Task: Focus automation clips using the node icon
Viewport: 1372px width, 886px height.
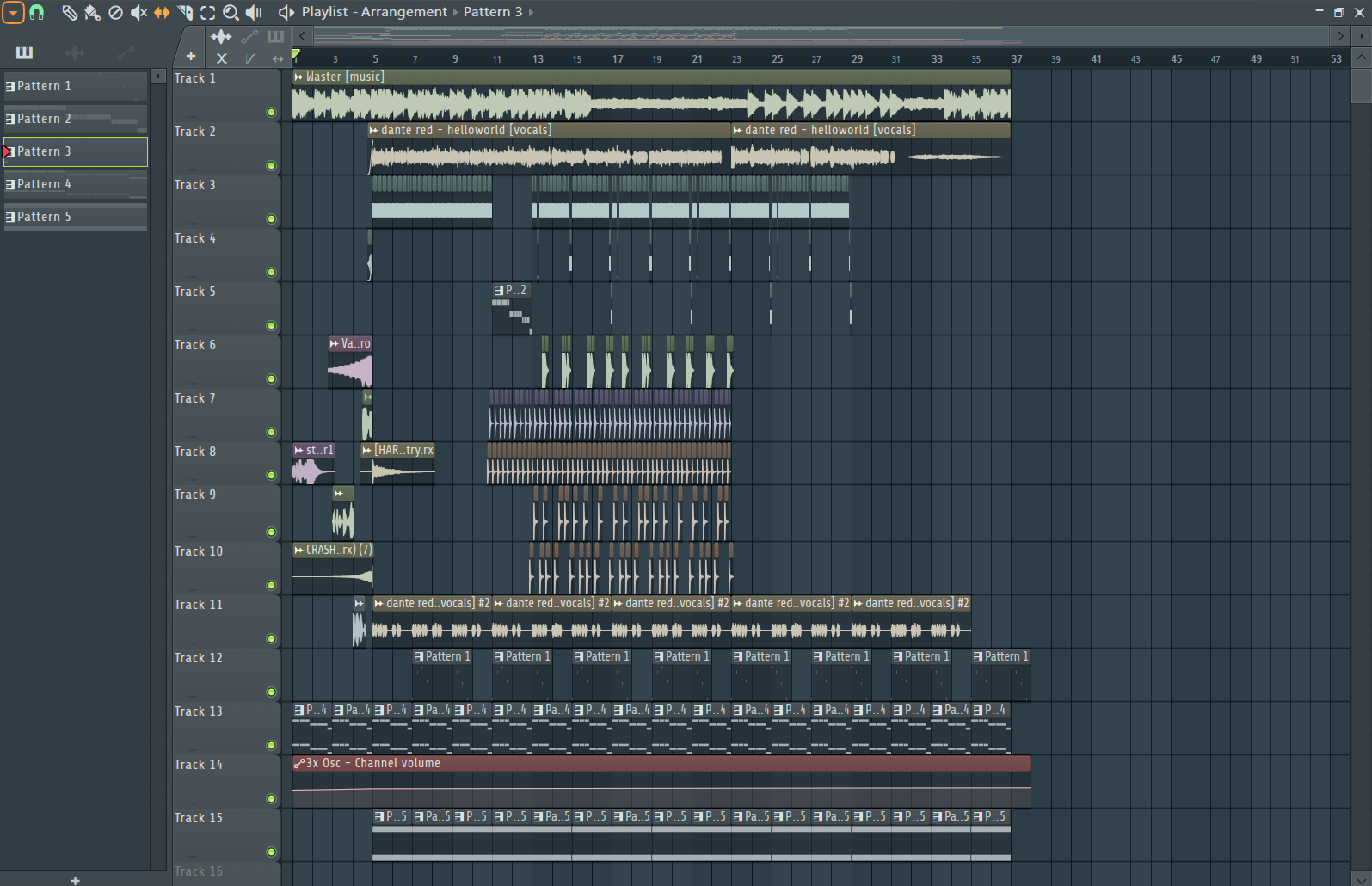Action: (249, 36)
